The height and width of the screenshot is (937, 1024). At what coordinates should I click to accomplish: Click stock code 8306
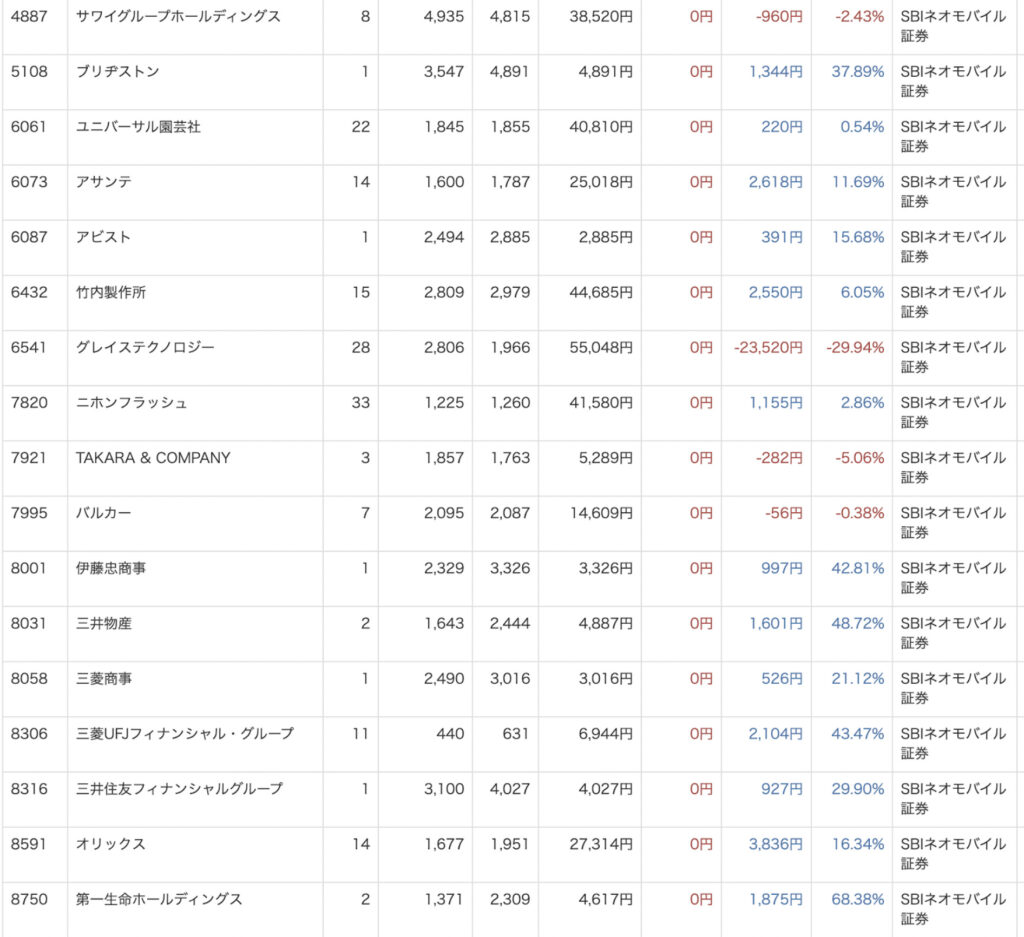tap(29, 733)
